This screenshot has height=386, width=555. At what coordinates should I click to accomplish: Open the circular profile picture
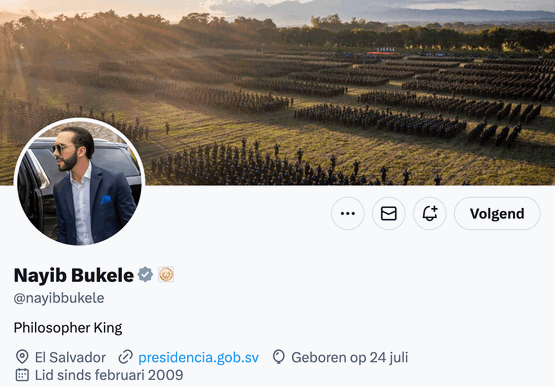[x=79, y=182]
